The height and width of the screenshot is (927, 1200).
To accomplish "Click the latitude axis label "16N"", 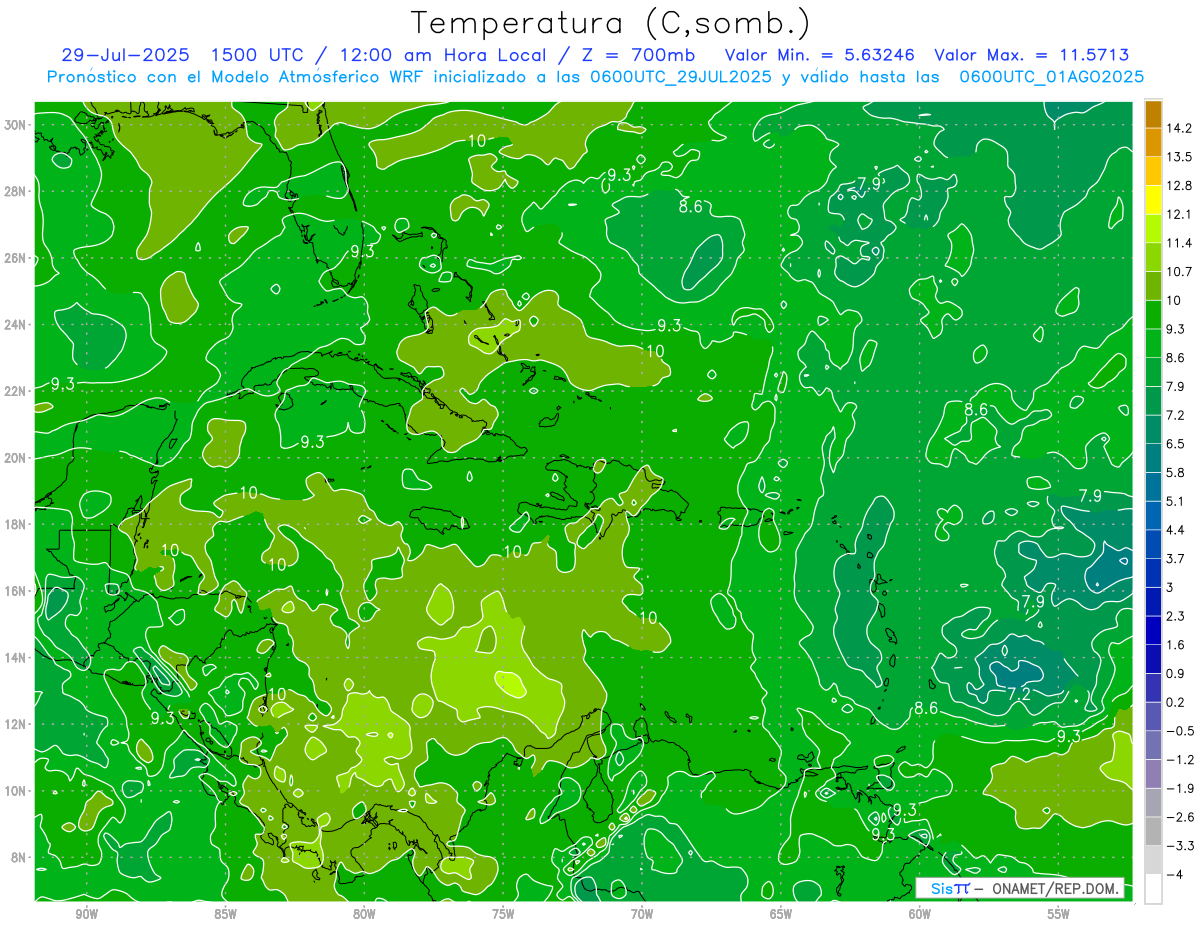I will click(x=17, y=591).
